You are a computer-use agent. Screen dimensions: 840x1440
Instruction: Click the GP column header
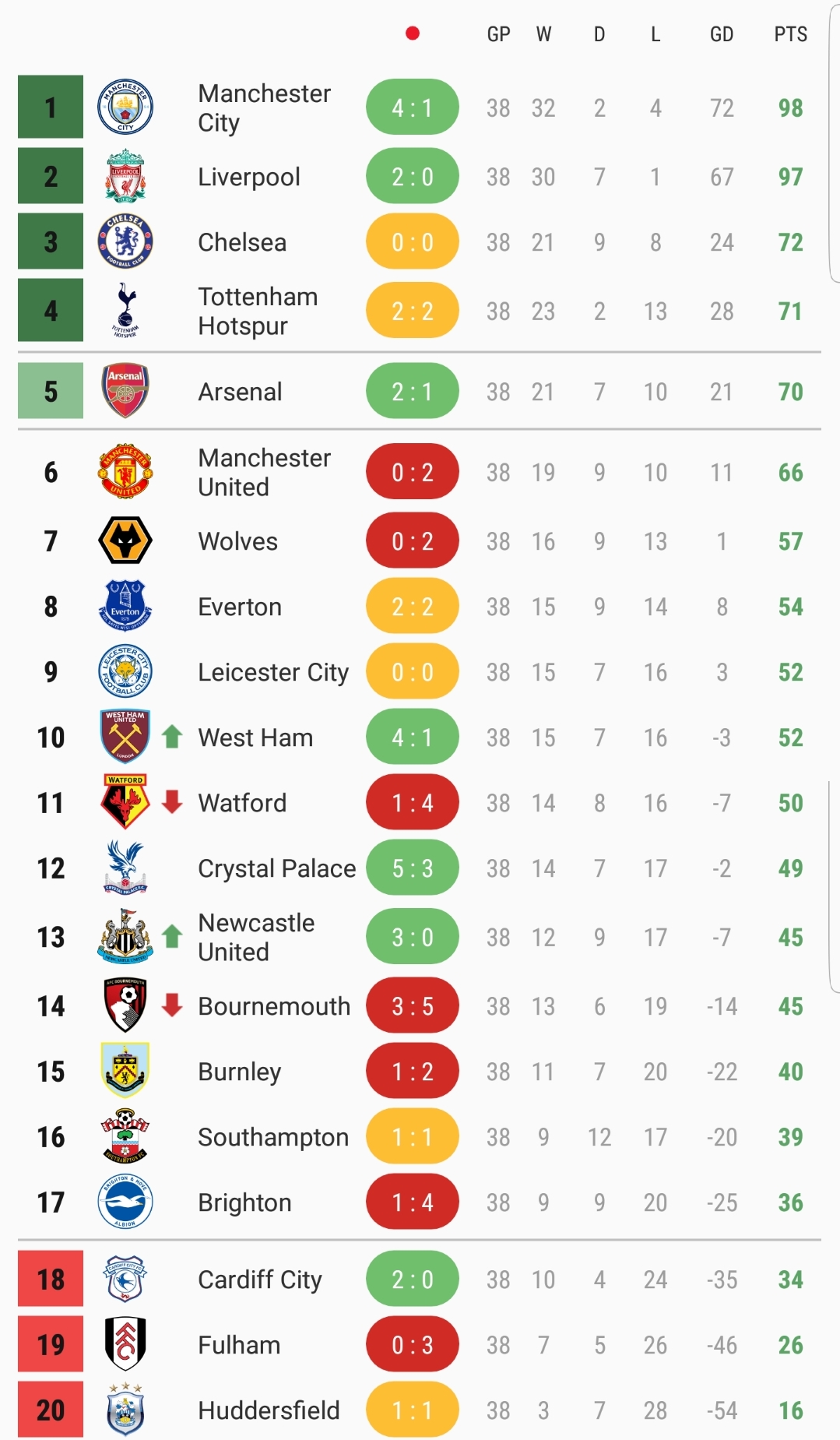point(498,34)
